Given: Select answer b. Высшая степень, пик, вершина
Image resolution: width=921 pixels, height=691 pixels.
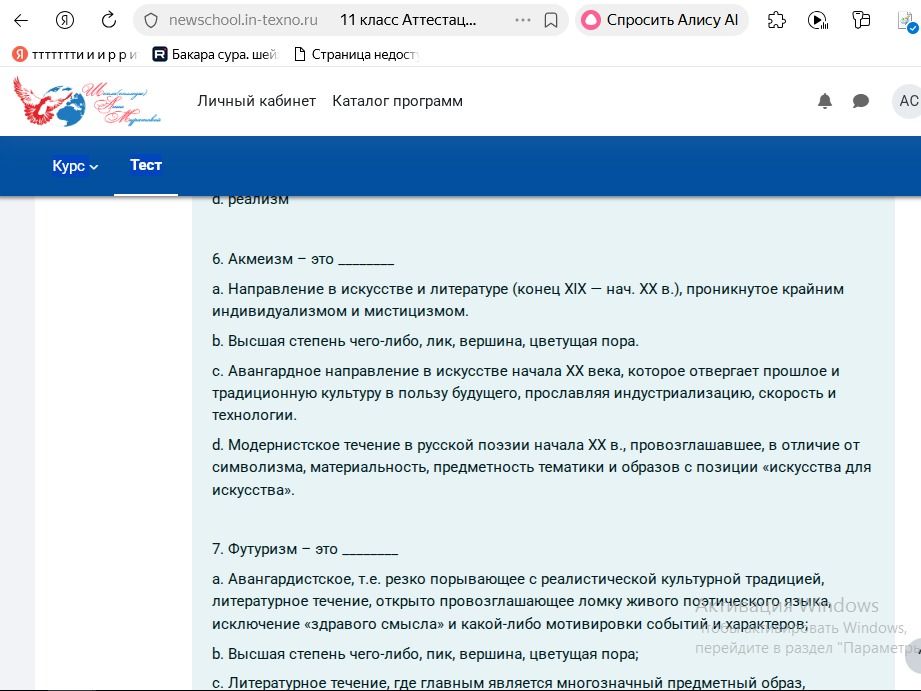Looking at the screenshot, I should (x=425, y=654).
